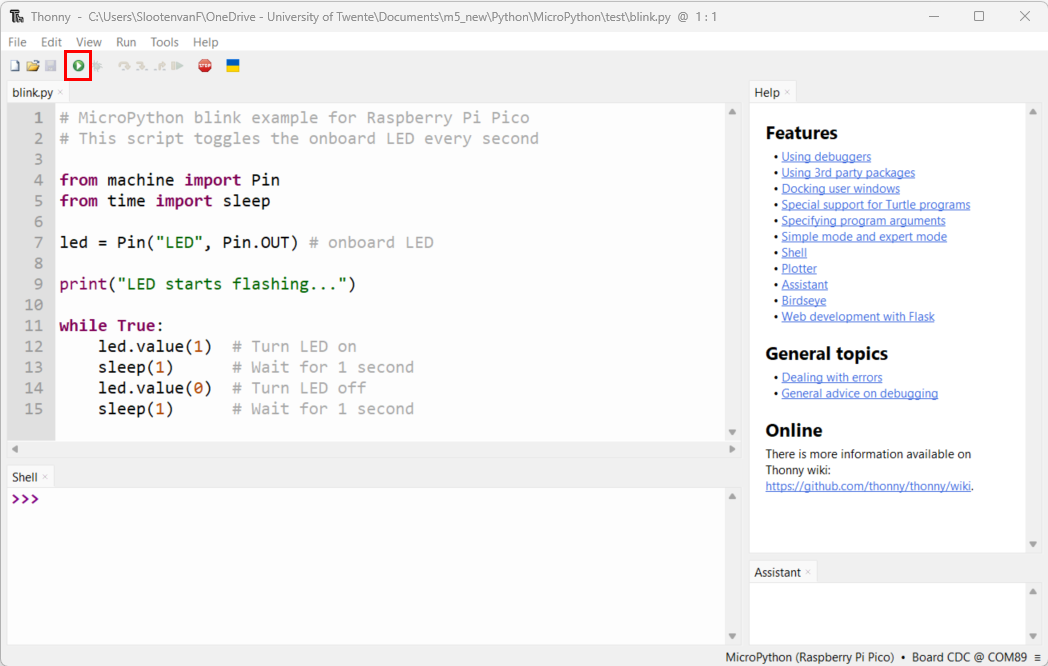Open Docking user windows link

pyautogui.click(x=841, y=189)
